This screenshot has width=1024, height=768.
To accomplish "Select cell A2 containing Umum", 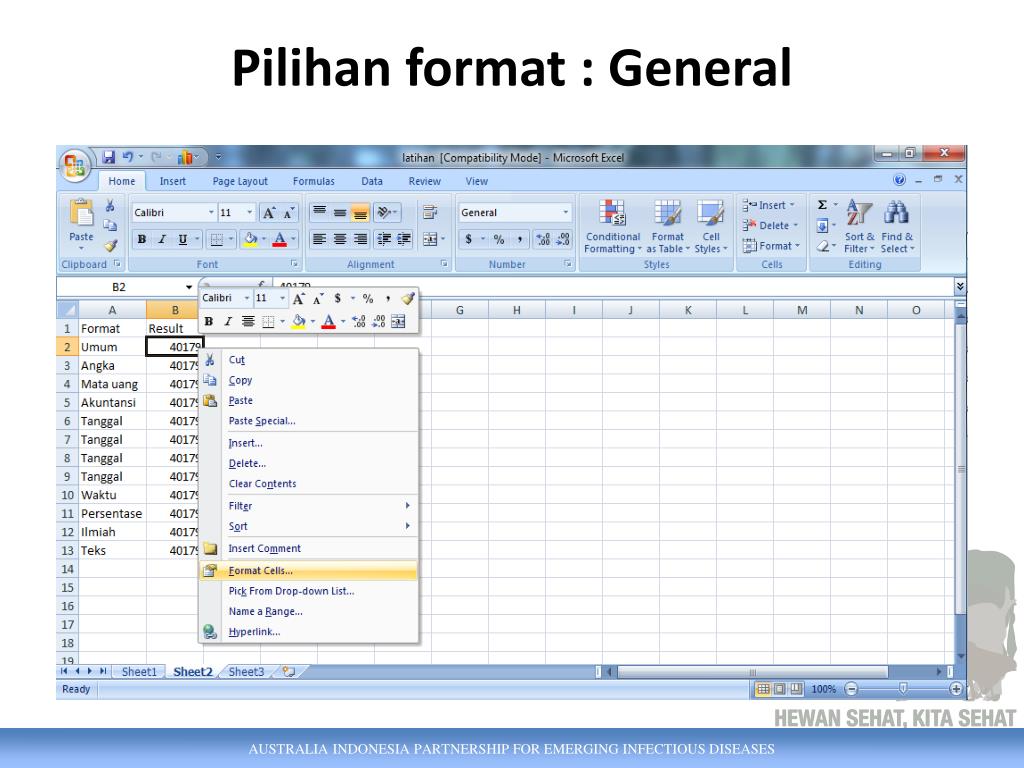I will [112, 347].
